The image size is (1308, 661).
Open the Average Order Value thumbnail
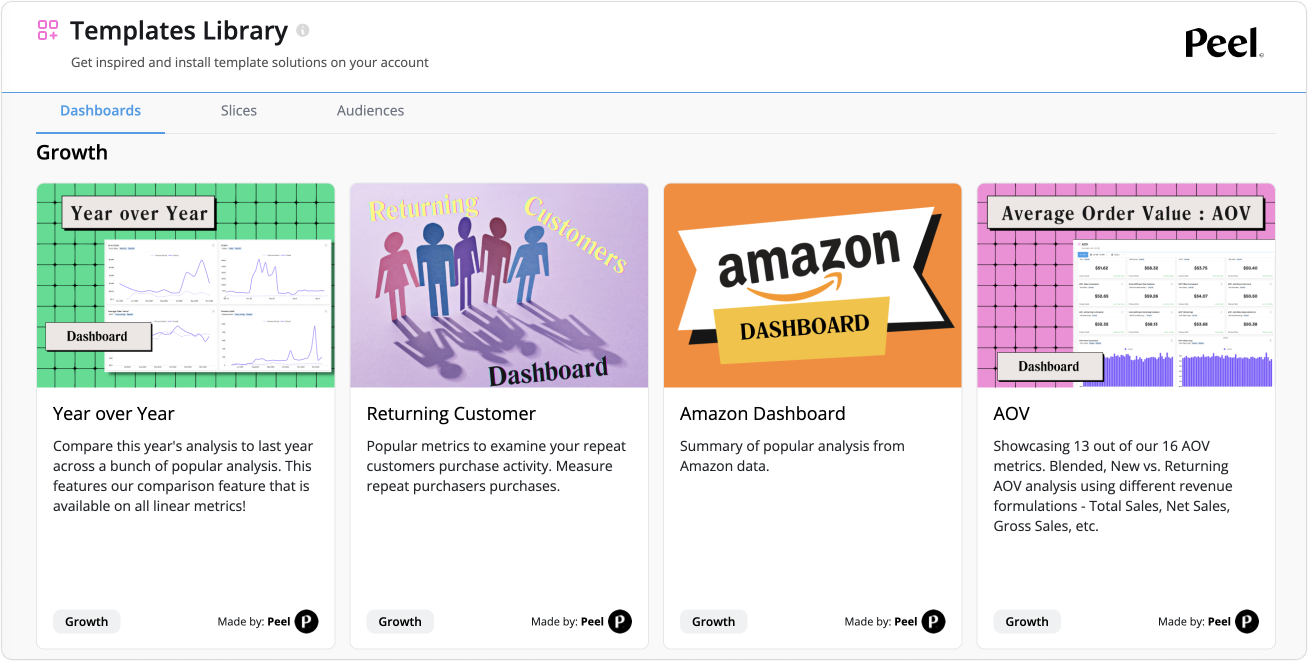[x=1126, y=285]
